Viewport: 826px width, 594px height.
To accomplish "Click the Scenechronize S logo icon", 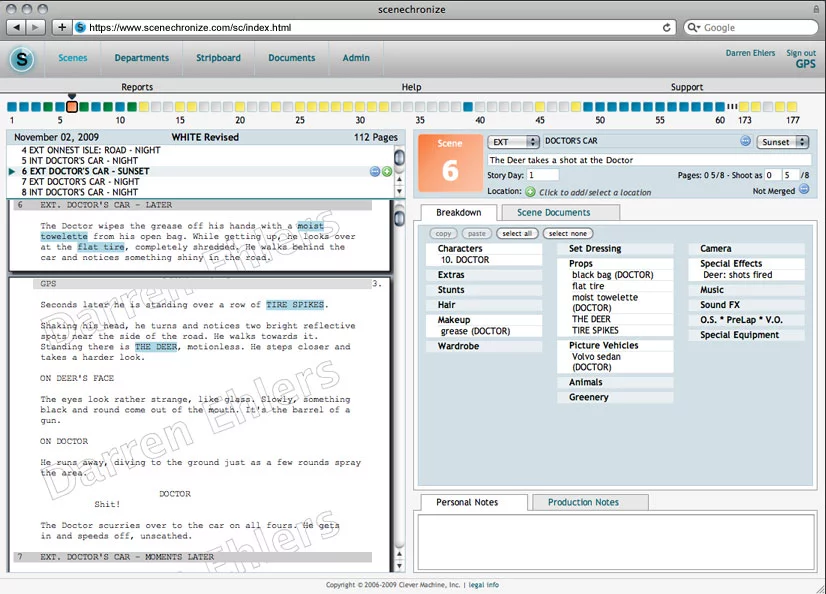I will (22, 59).
